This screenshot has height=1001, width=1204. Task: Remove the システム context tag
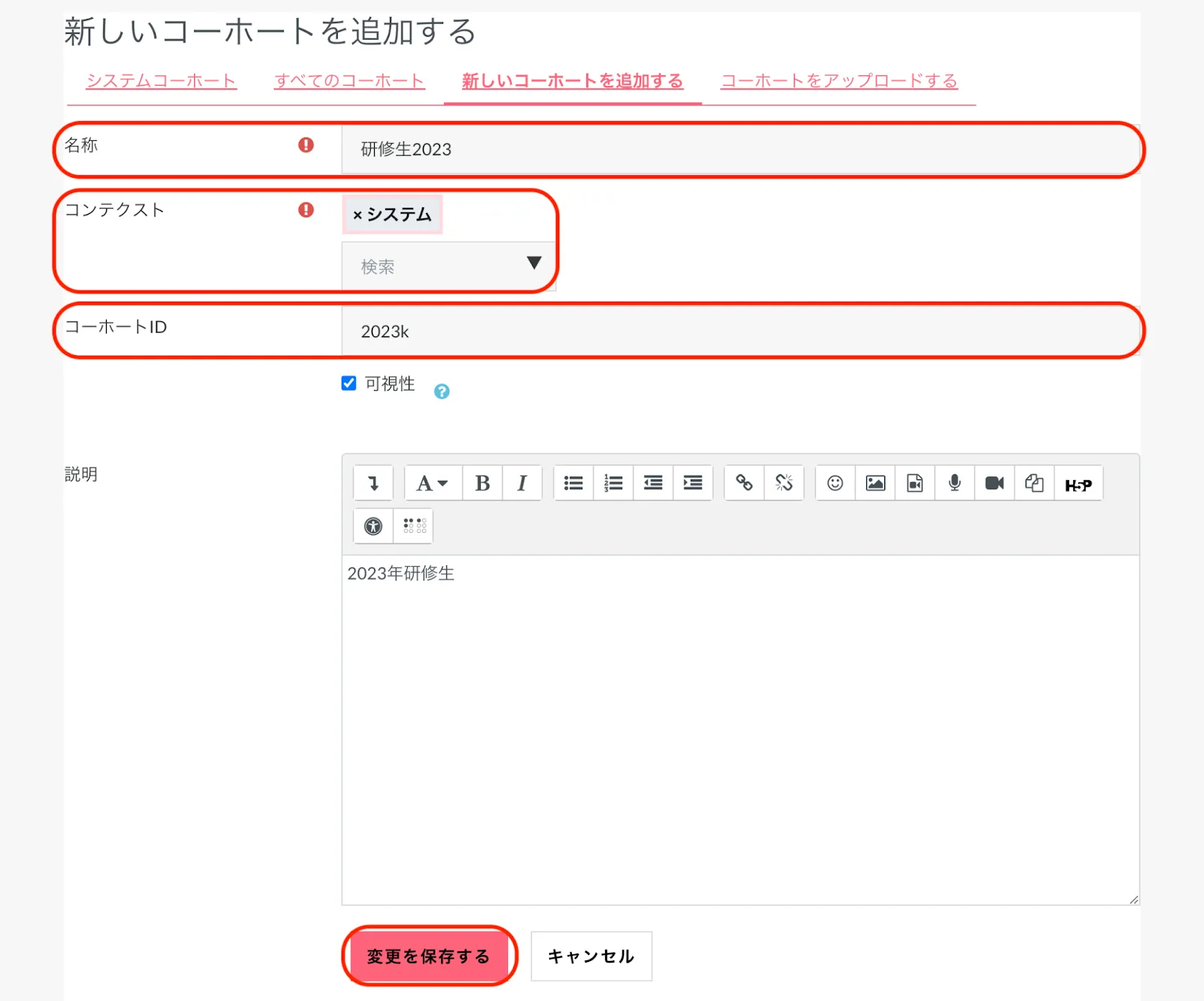click(x=357, y=215)
